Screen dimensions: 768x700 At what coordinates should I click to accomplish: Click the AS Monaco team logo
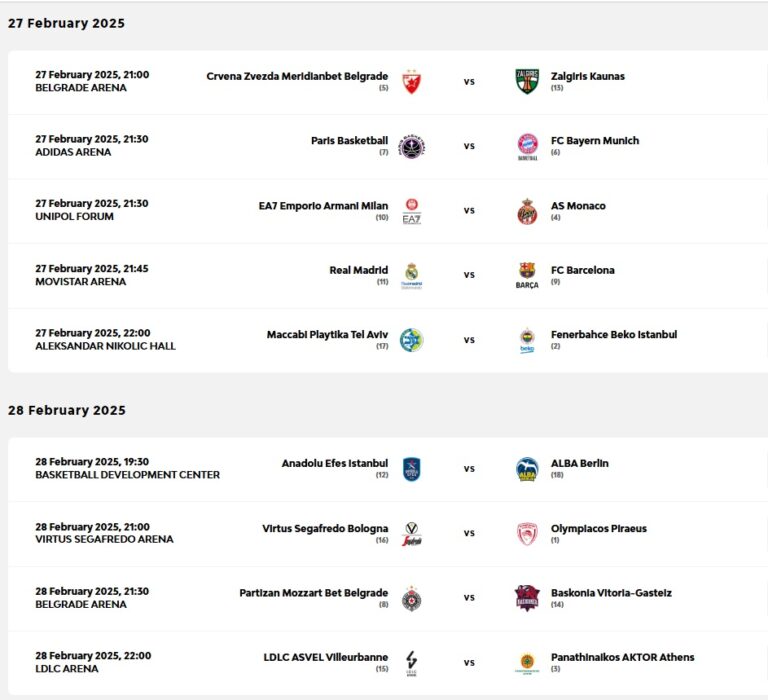pos(527,211)
